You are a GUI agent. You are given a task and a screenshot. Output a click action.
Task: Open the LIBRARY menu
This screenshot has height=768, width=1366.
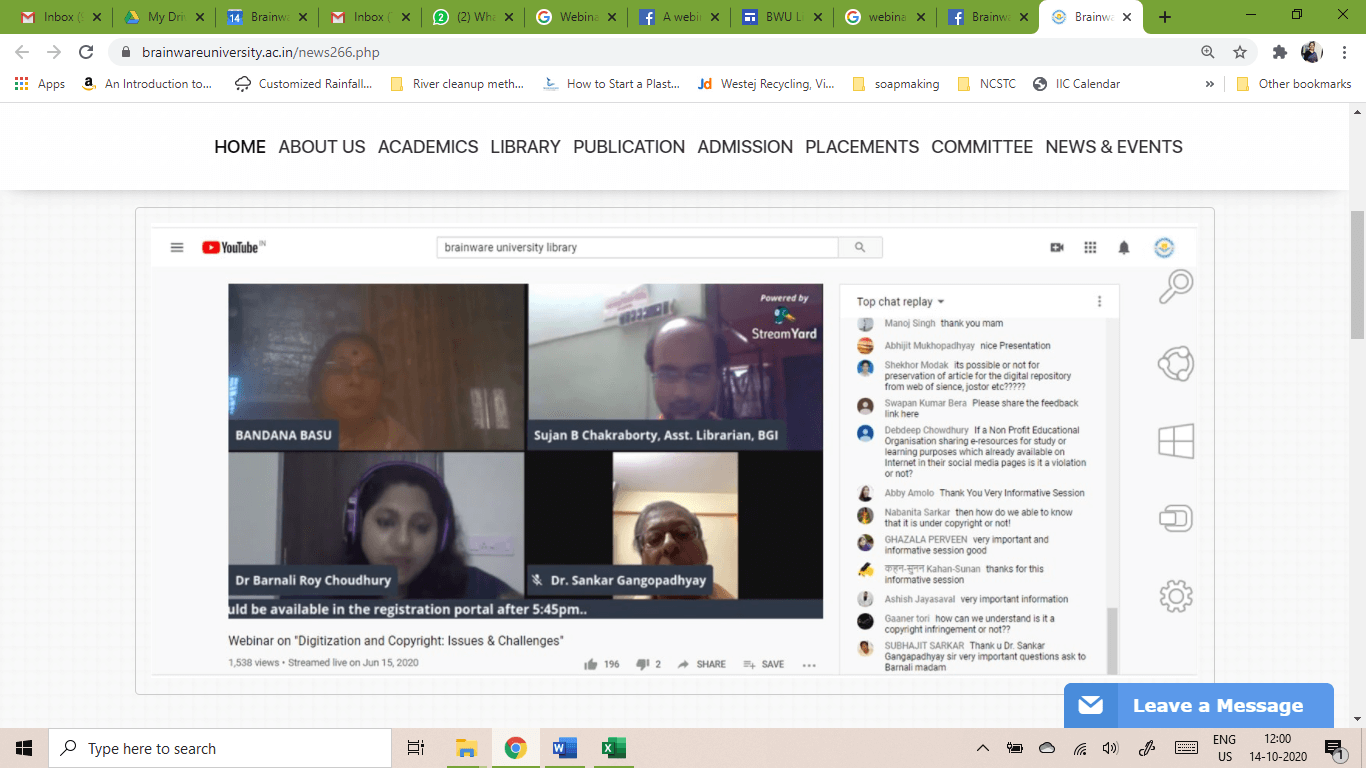click(x=525, y=147)
